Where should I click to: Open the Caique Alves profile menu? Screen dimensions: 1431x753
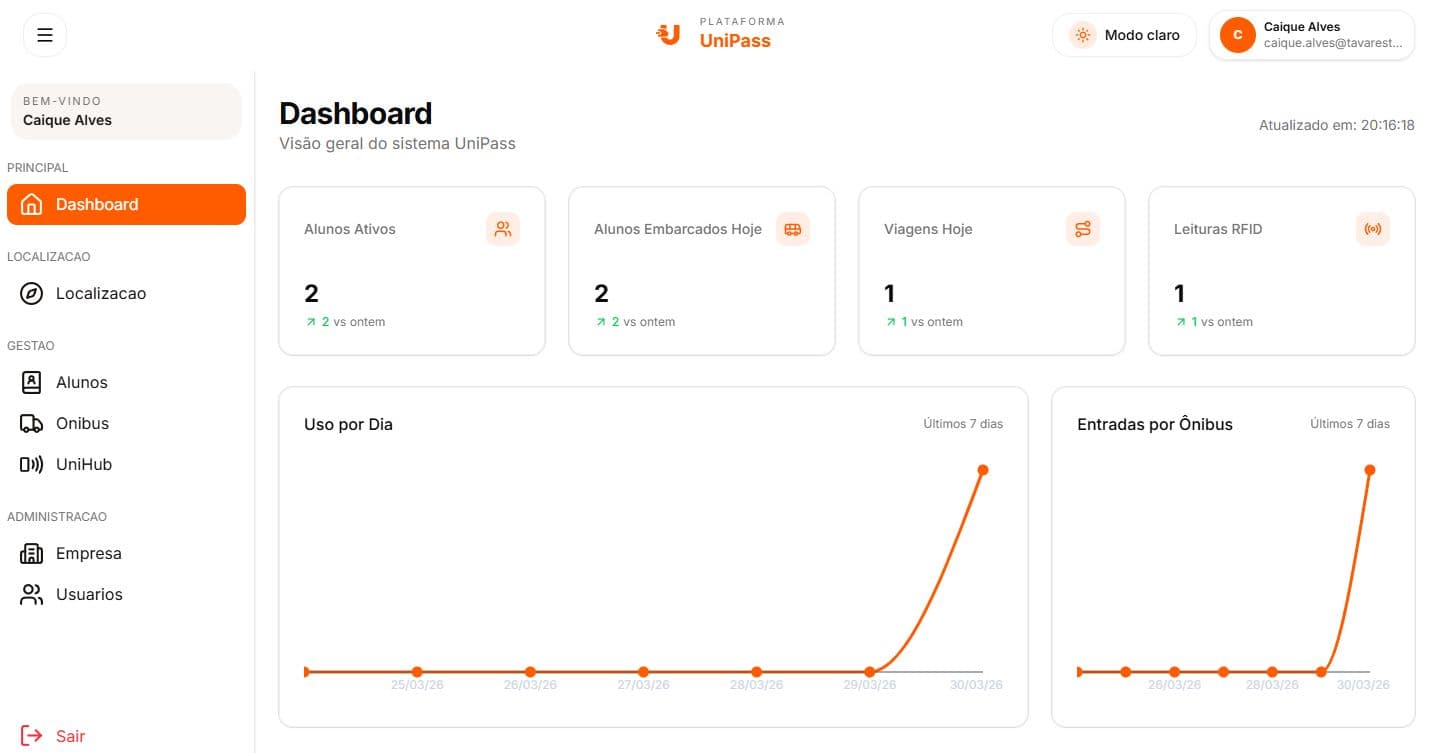point(1311,35)
